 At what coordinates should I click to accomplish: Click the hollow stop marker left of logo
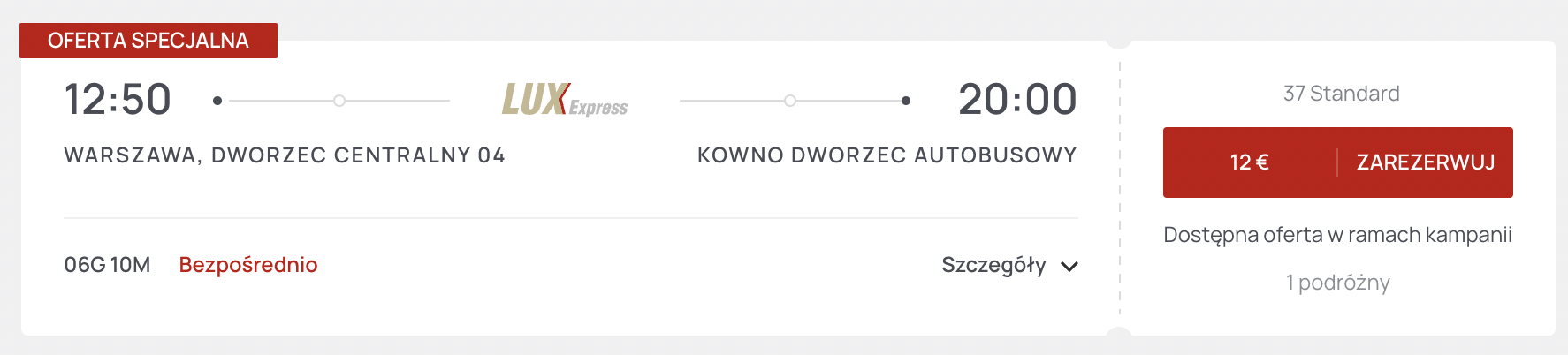pos(339,101)
